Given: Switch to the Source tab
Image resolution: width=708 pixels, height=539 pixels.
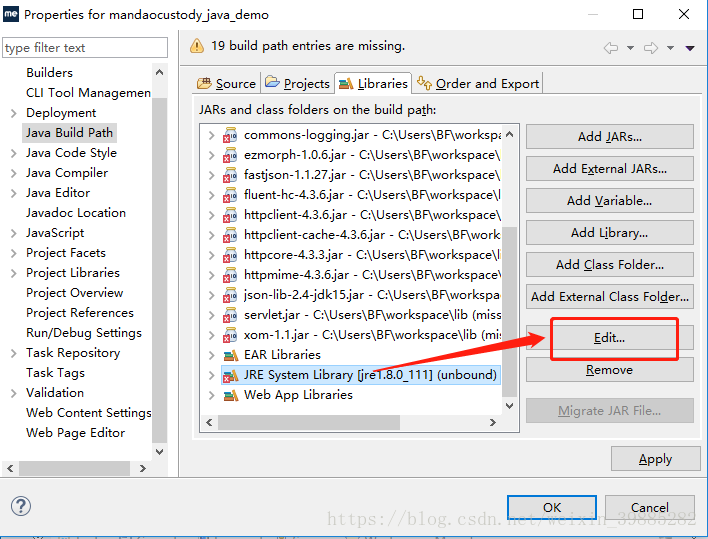Looking at the screenshot, I should coord(227,84).
